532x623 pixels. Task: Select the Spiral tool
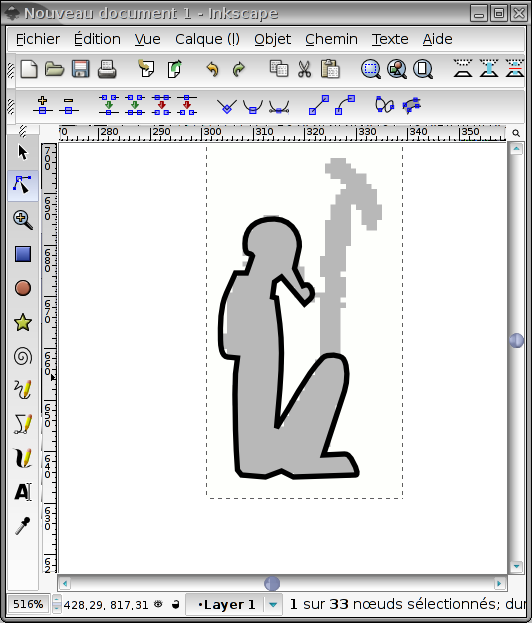[23, 356]
